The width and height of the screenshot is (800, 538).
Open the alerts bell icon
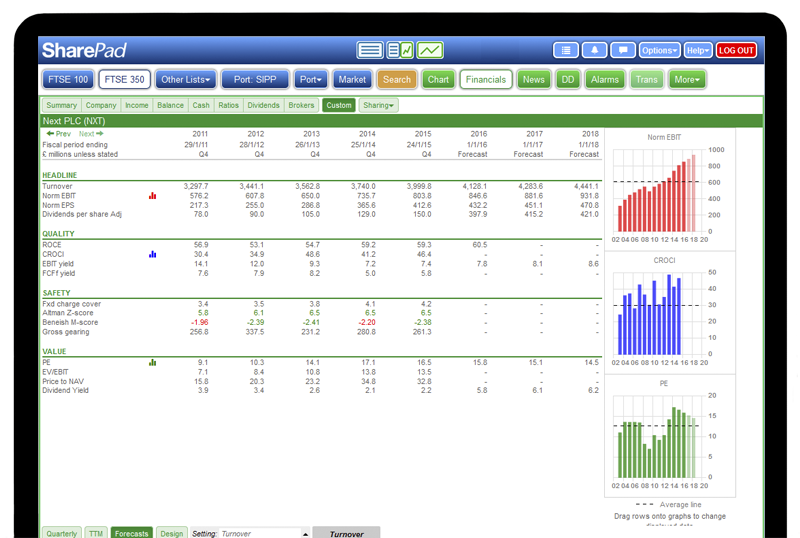595,50
